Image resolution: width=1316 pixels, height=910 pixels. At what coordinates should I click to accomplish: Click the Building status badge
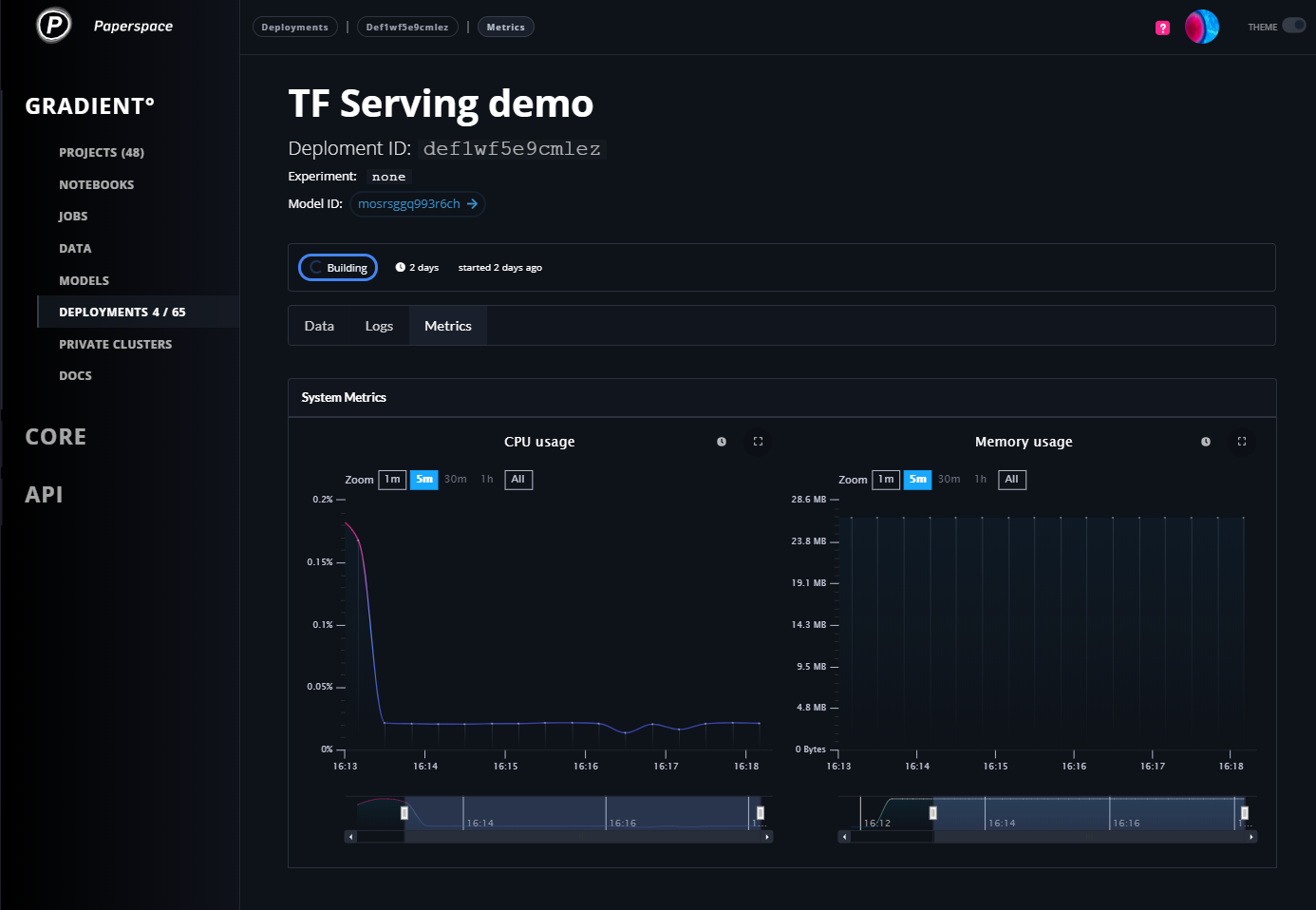coord(338,268)
